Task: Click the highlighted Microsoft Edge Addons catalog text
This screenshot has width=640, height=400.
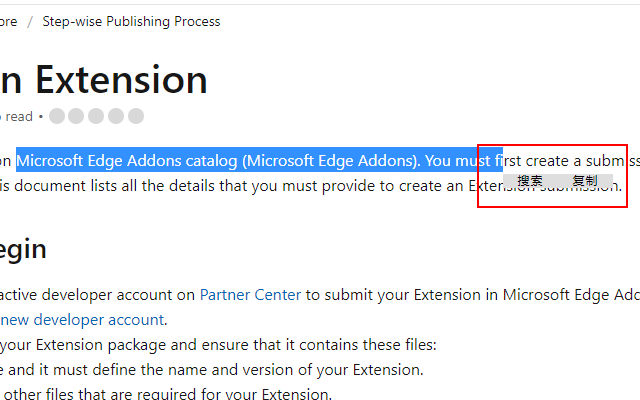Action: coord(216,160)
